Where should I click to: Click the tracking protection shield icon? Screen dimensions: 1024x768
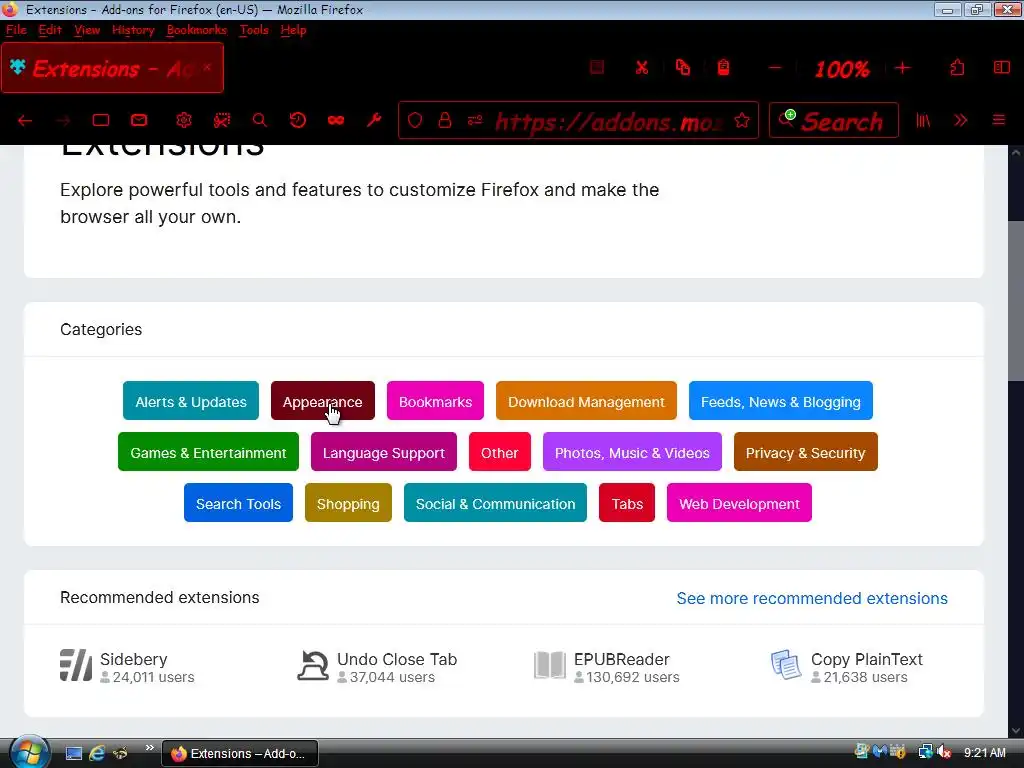(x=415, y=120)
